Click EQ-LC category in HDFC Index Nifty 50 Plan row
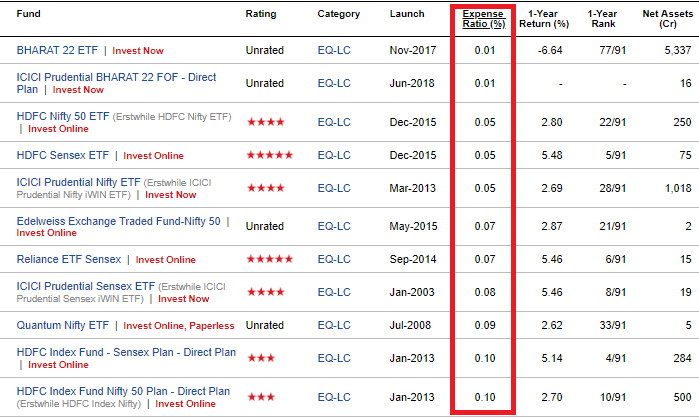The height and width of the screenshot is (417, 699). (334, 397)
